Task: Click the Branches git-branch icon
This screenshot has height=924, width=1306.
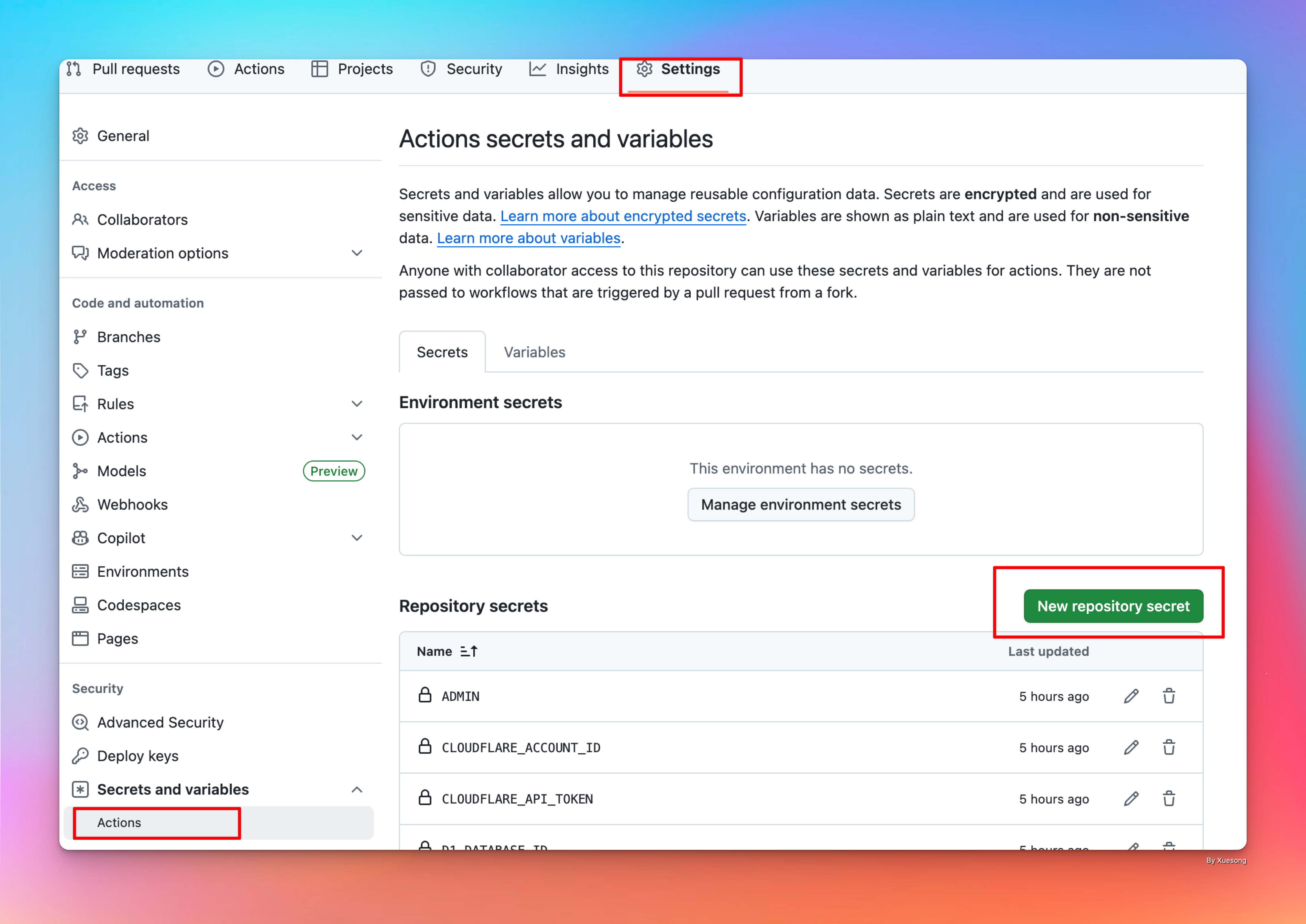Action: click(80, 337)
